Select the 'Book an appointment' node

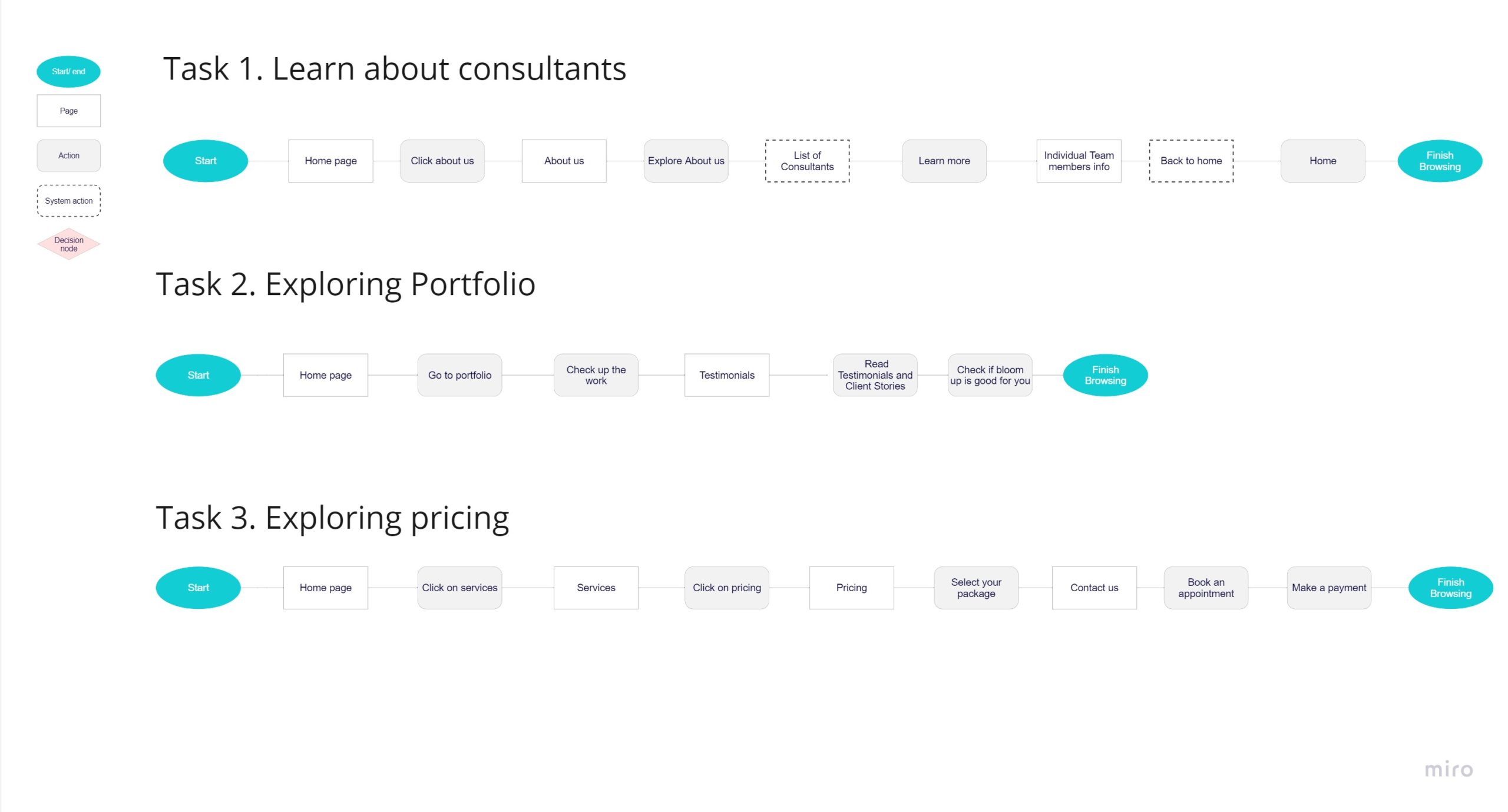[x=1205, y=588]
